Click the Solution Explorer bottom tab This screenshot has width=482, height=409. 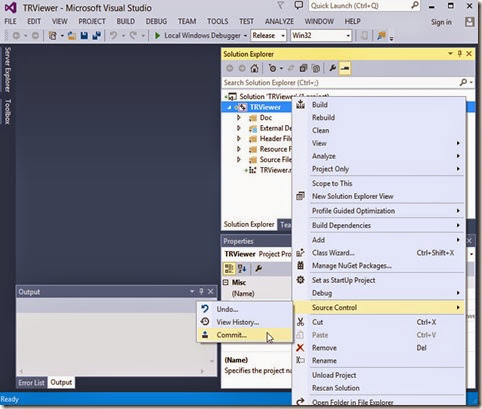(249, 224)
